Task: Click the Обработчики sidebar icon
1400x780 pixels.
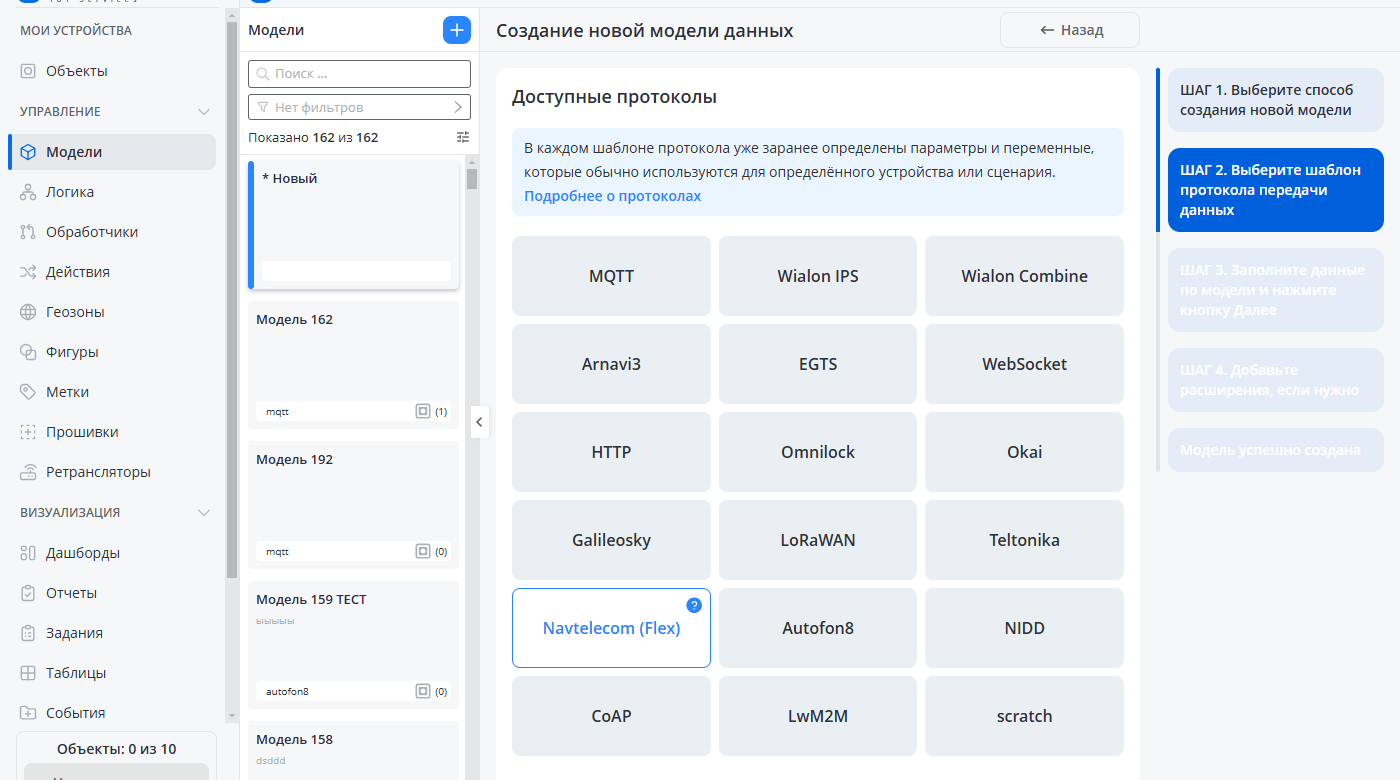Action: [x=28, y=232]
